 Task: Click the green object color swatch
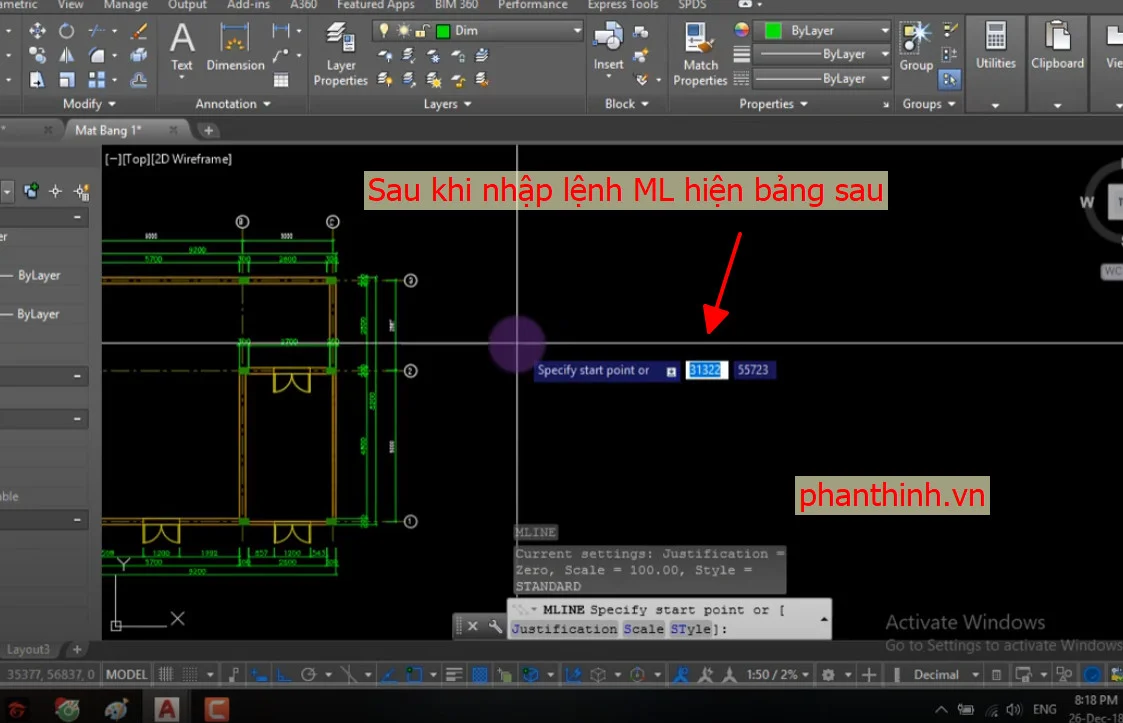773,31
